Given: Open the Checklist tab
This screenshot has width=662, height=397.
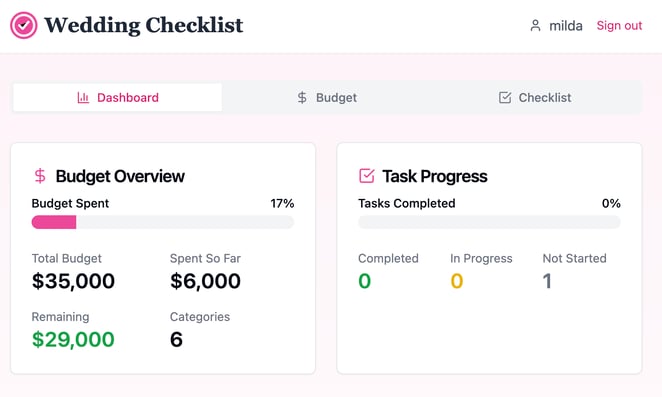Looking at the screenshot, I should (535, 98).
